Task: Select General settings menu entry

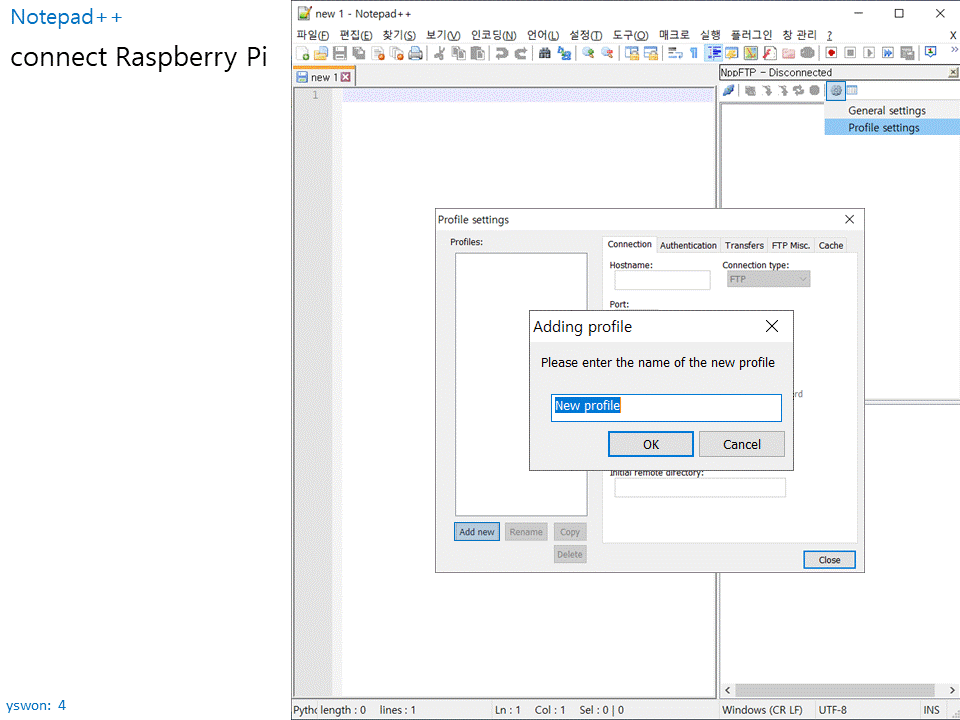Action: click(x=892, y=110)
